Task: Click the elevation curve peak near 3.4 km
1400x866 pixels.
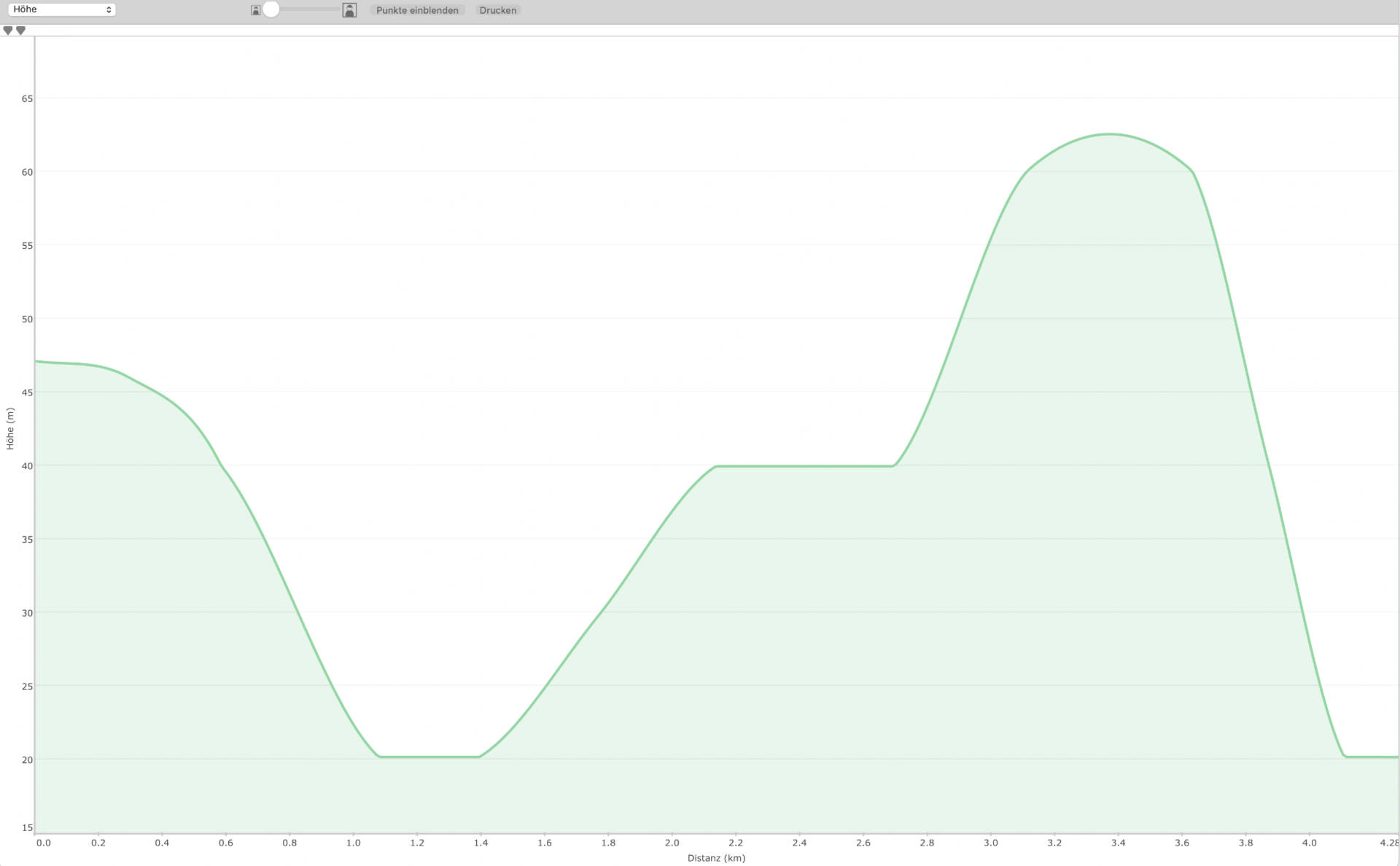Action: pos(1110,134)
